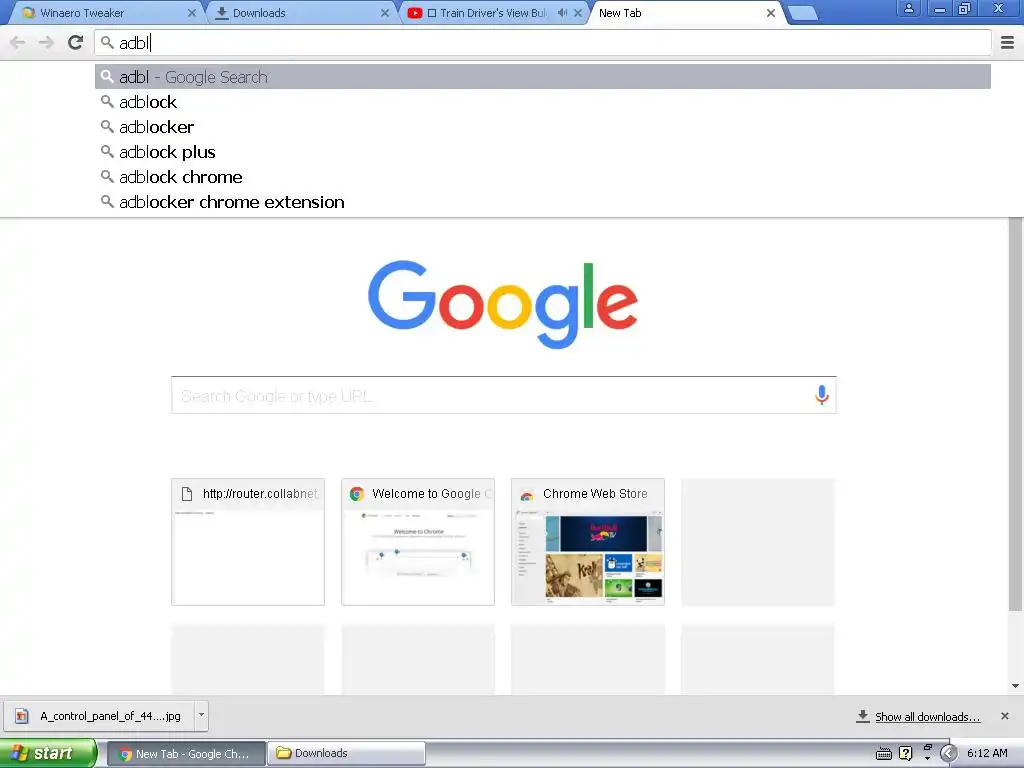Image resolution: width=1024 pixels, height=768 pixels.
Task: Open the Chrome Web Store thumbnail
Action: (588, 542)
